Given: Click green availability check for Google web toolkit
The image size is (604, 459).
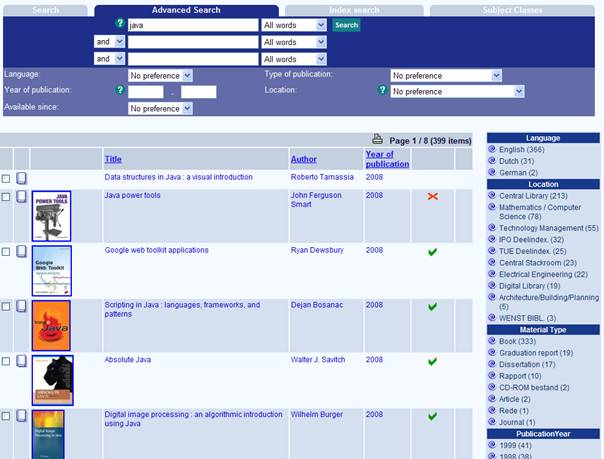Looking at the screenshot, I should (433, 252).
